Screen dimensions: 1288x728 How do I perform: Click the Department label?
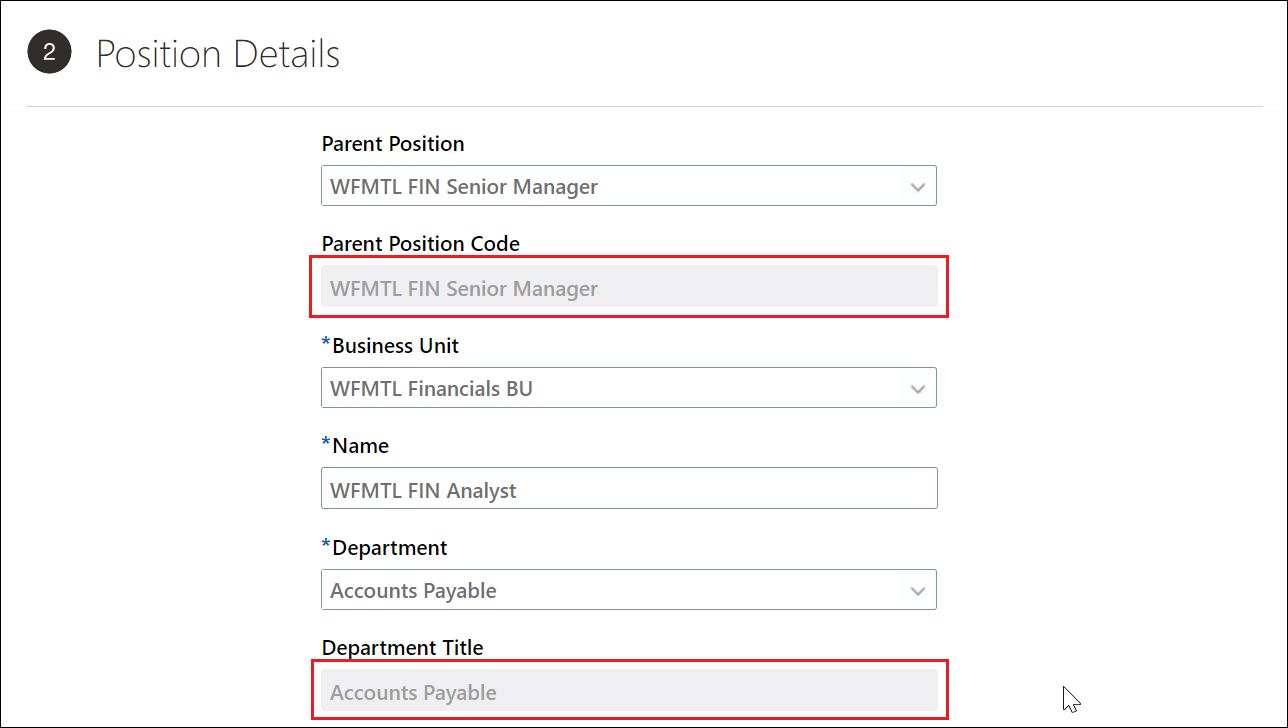point(390,548)
